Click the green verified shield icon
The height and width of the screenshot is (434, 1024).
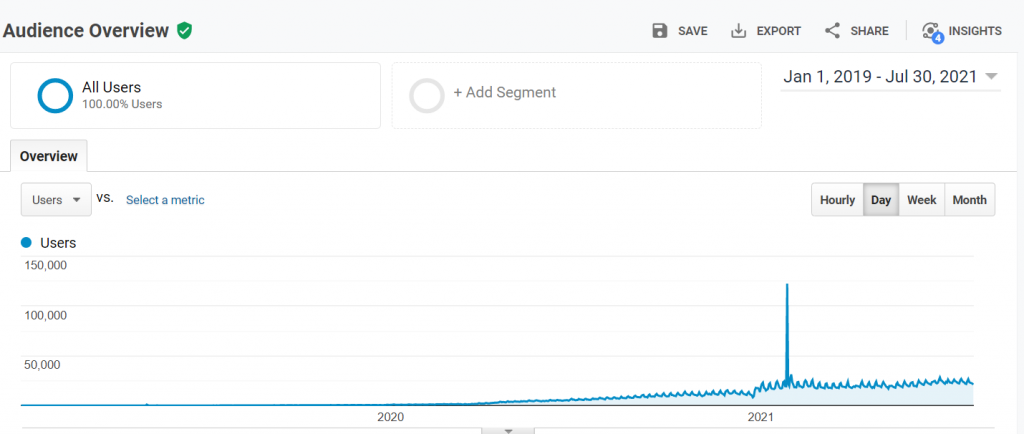[185, 30]
